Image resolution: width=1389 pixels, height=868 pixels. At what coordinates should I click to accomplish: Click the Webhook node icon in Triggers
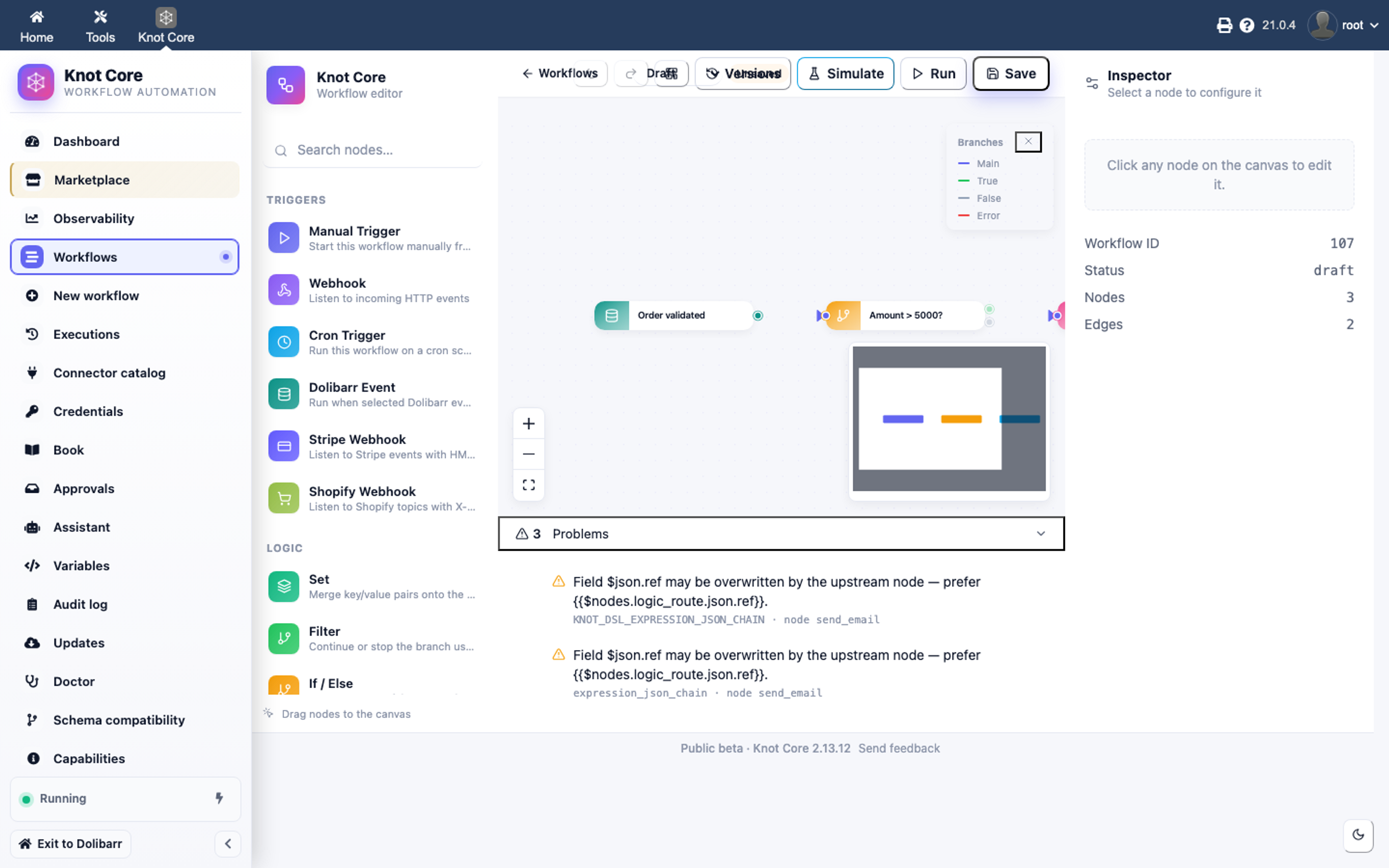pos(284,290)
